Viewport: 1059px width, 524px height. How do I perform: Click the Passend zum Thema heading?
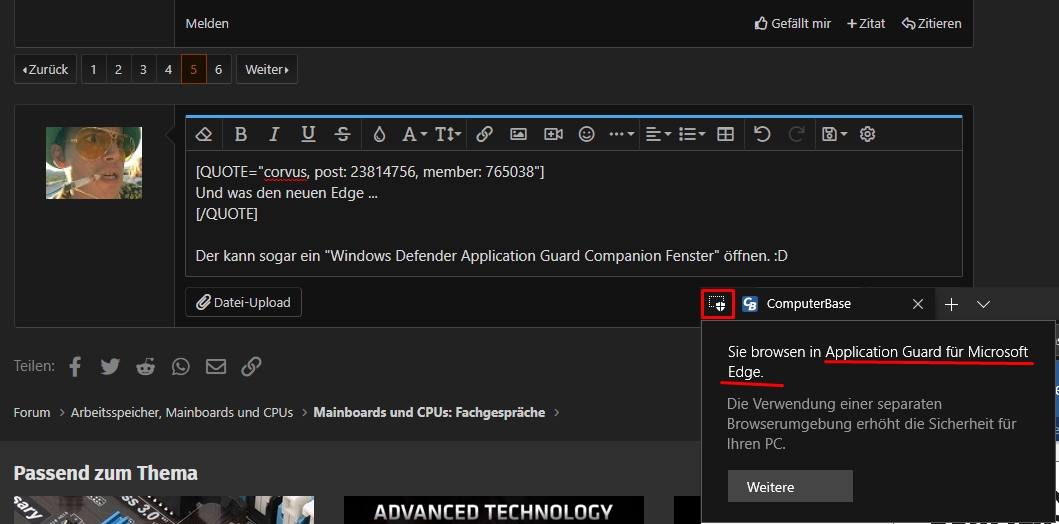point(105,473)
